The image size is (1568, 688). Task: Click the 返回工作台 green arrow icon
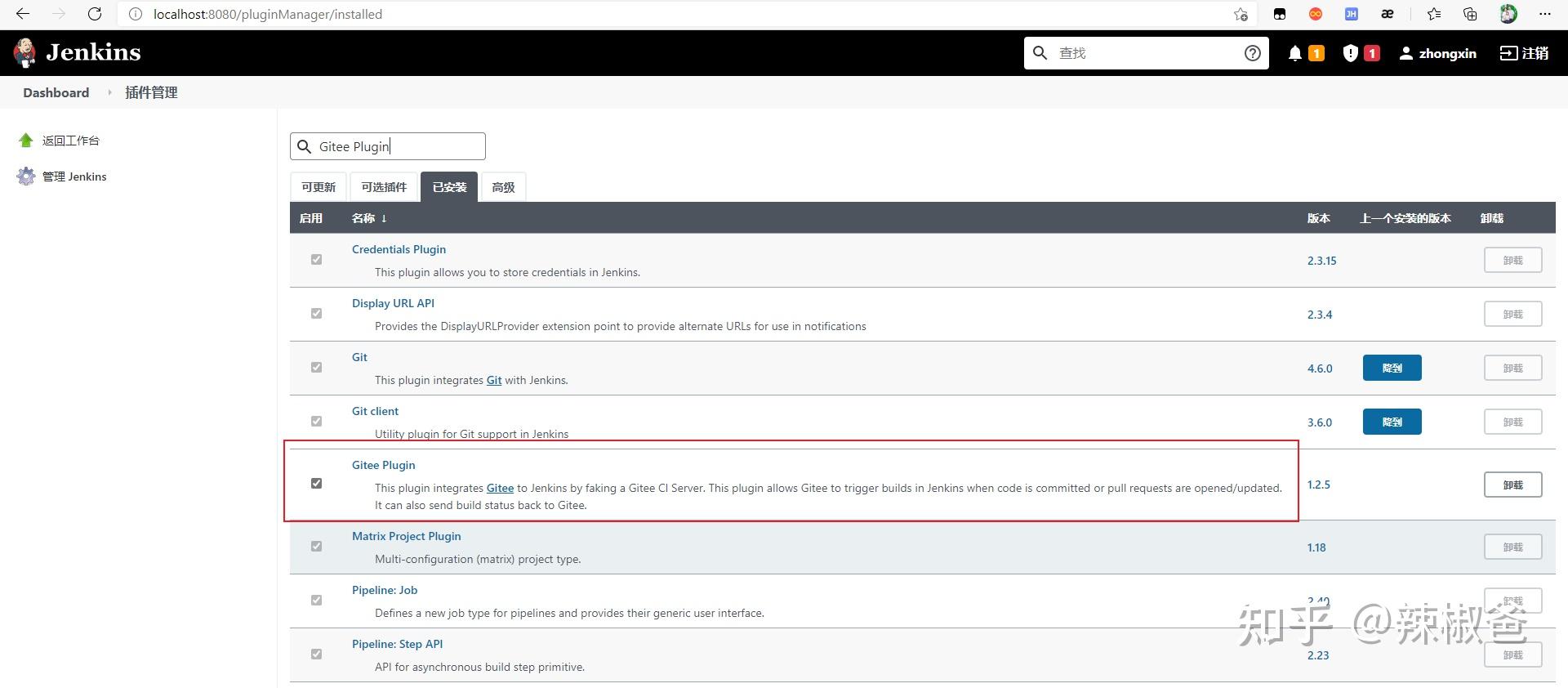coord(26,141)
